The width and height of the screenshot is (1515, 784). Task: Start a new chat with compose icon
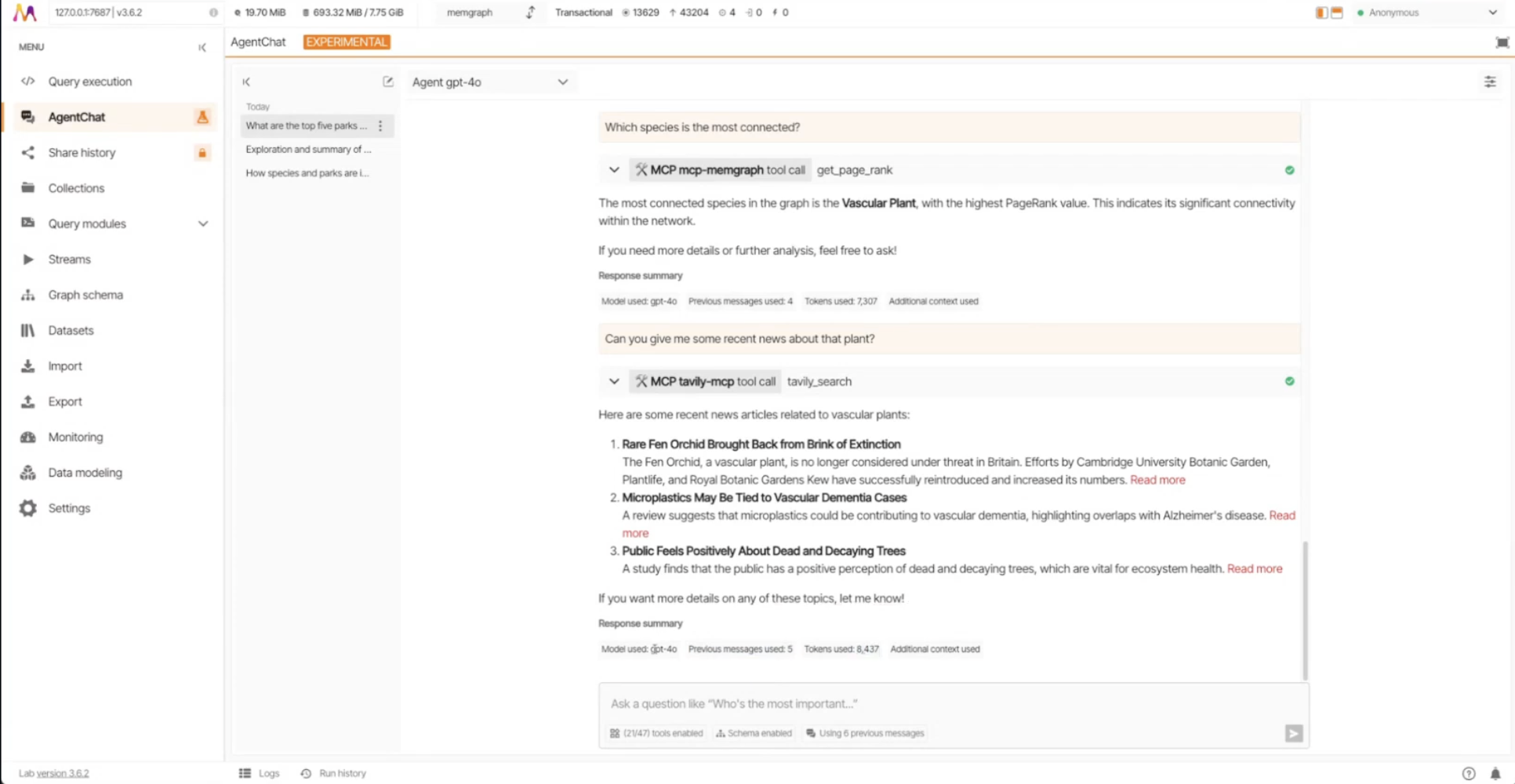point(388,82)
